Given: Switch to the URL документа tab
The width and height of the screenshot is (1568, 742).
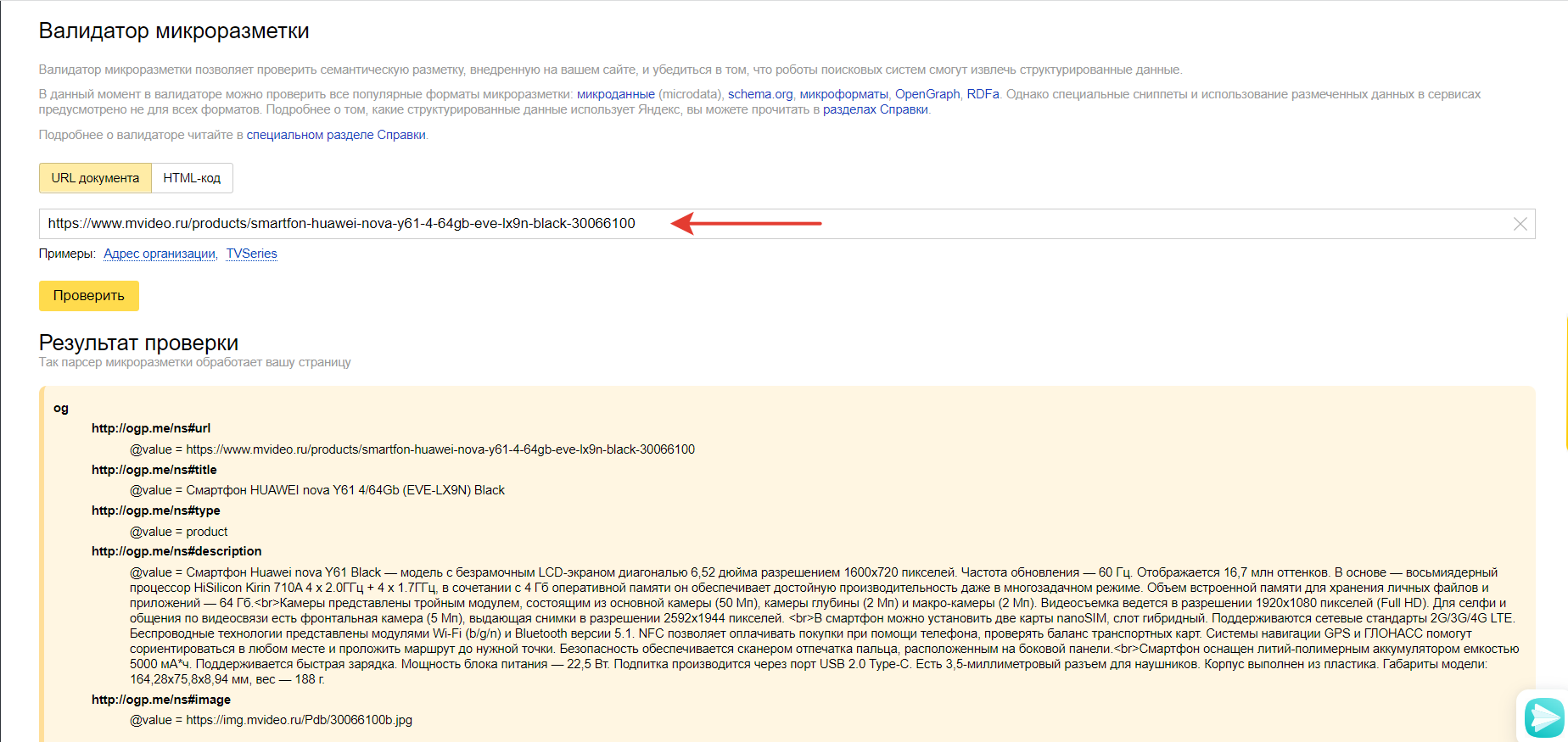Looking at the screenshot, I should 95,178.
